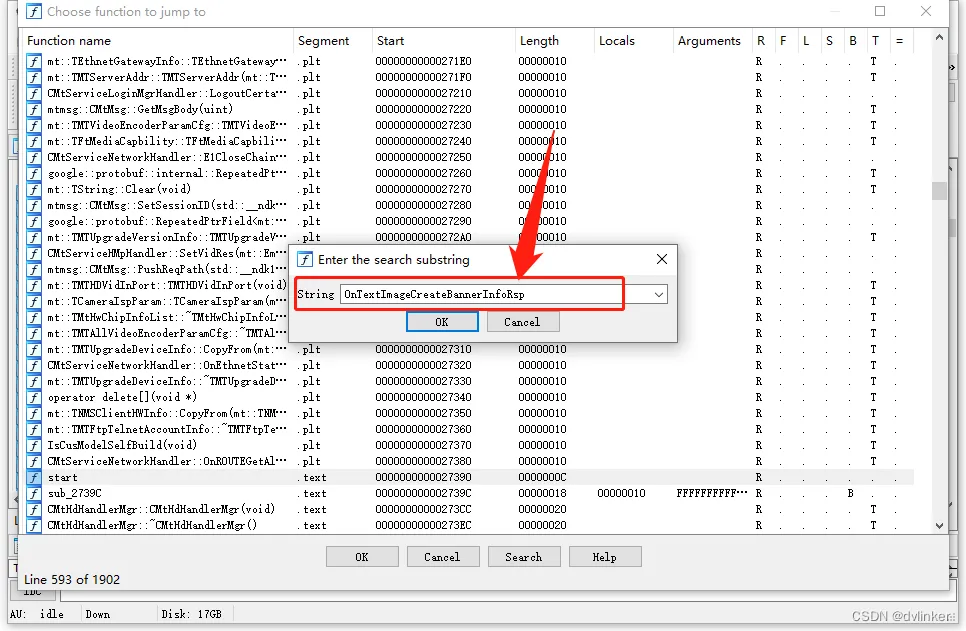Select IsCusModelSelfBuild(void) function name
The image size is (966, 631).
coord(122,445)
